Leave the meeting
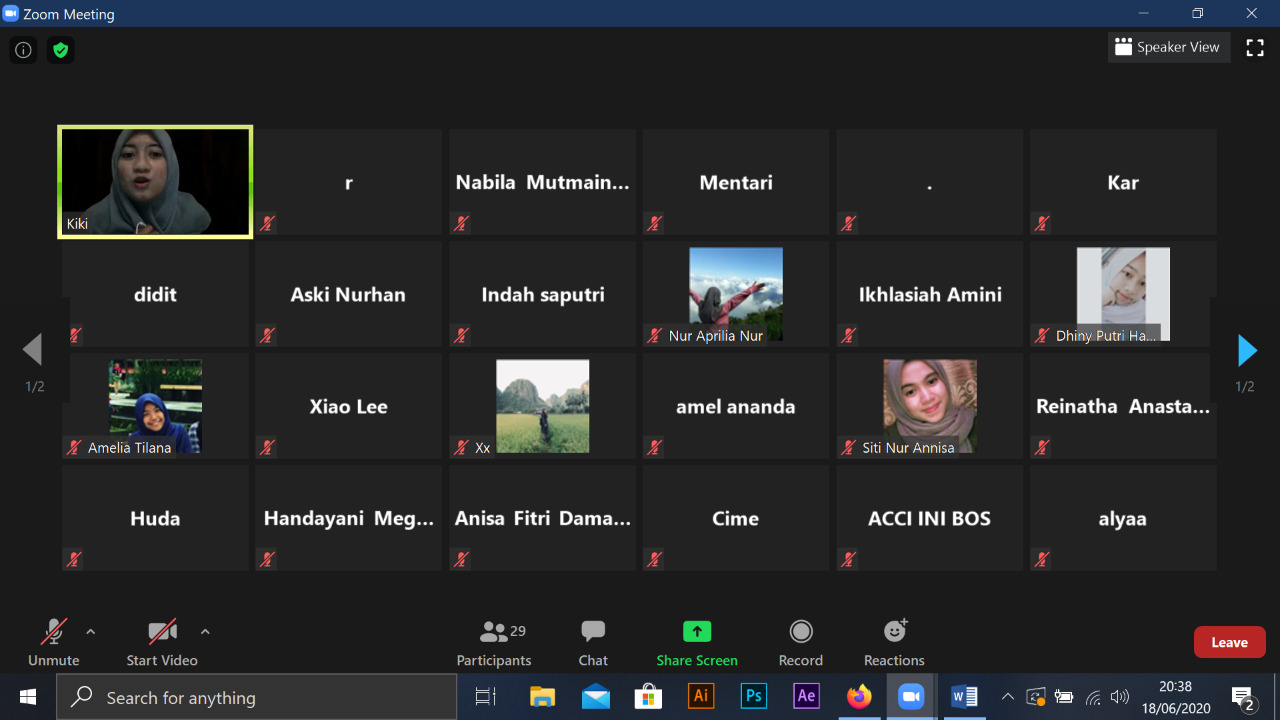This screenshot has width=1280, height=720. (x=1229, y=642)
